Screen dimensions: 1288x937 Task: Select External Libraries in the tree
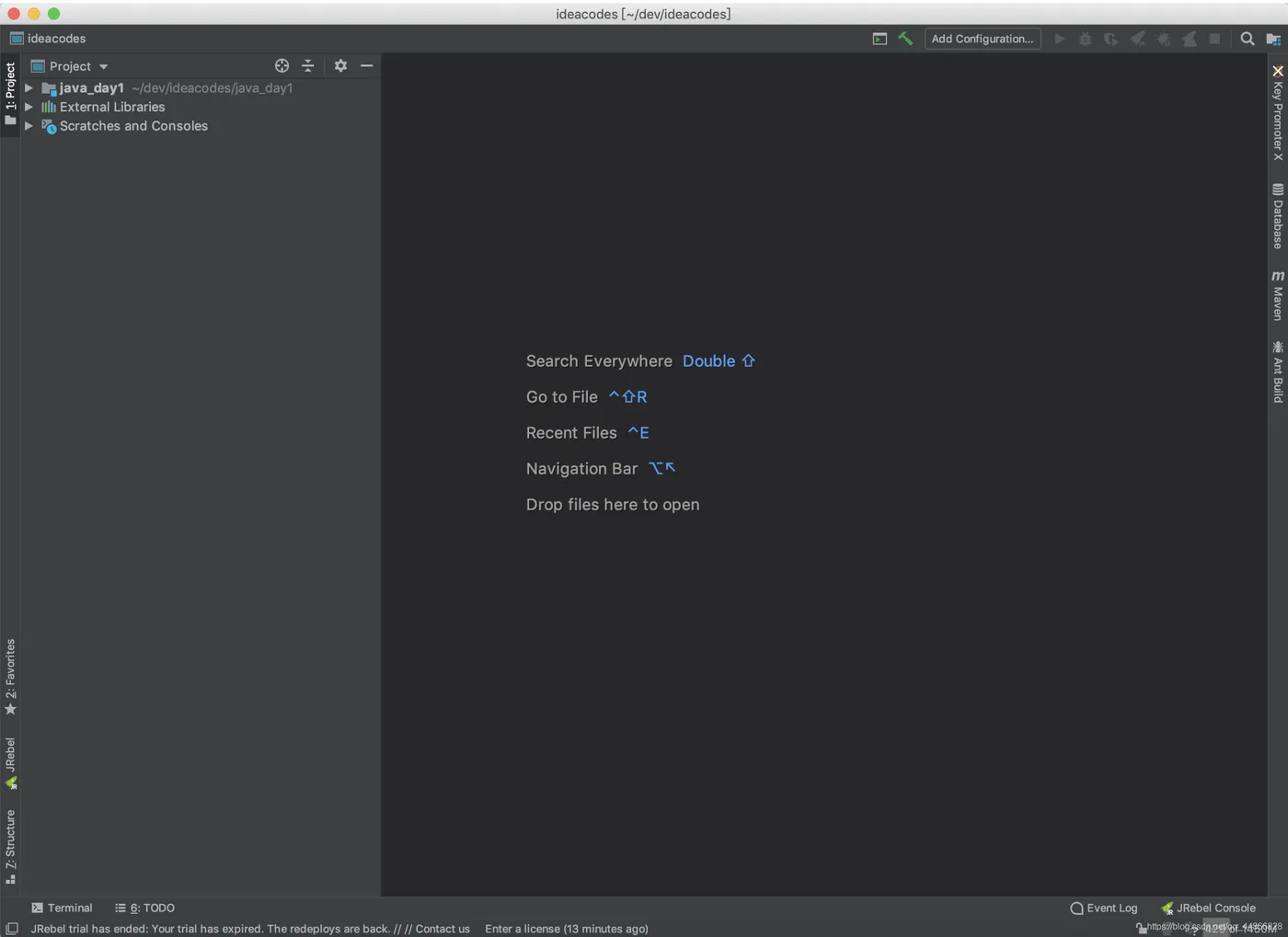click(112, 107)
